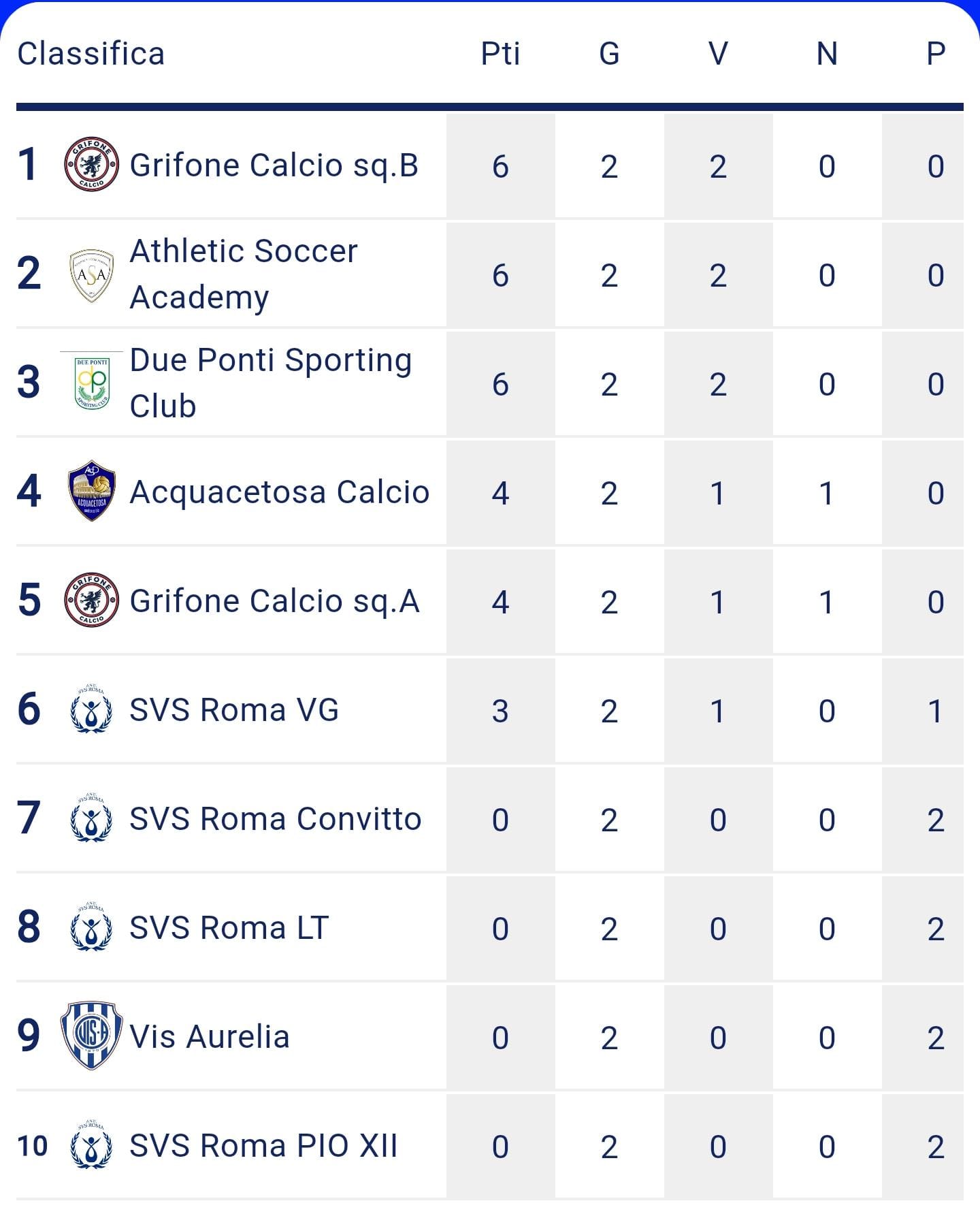Image resolution: width=980 pixels, height=1216 pixels.
Task: Tap the Grifone Calcio sq.B crest icon
Action: tap(92, 165)
